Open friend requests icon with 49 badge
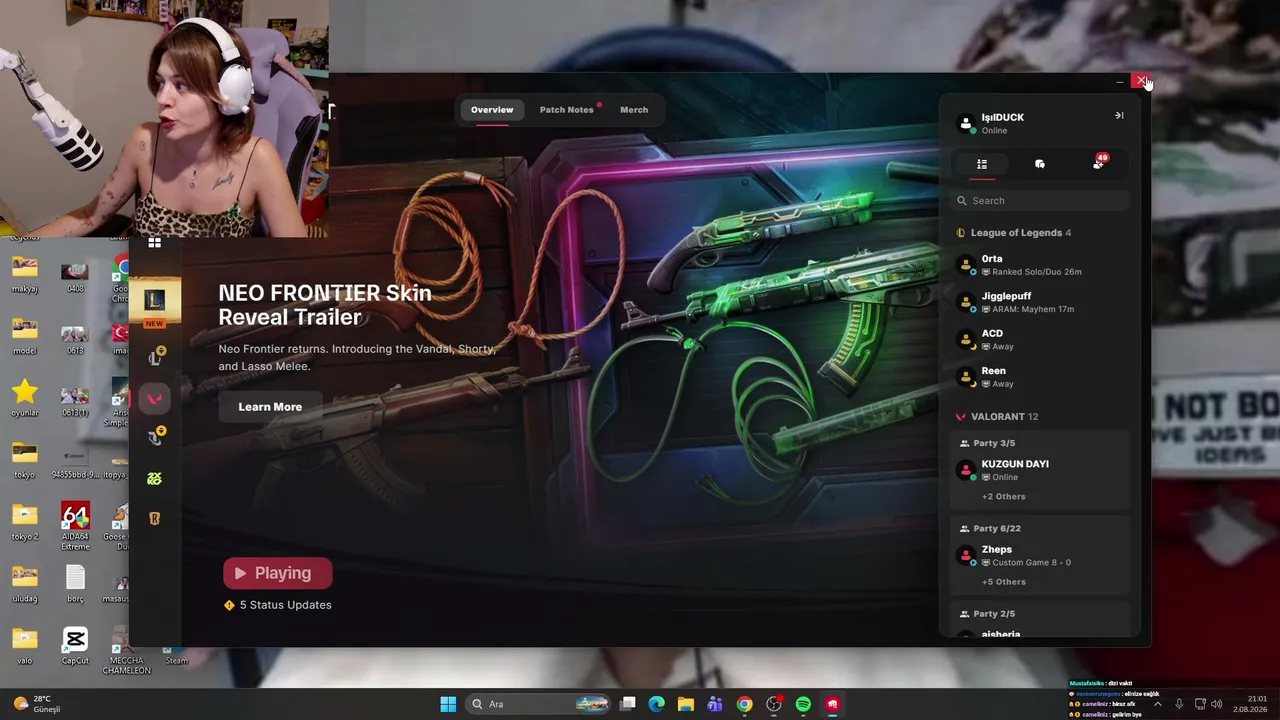 coord(1099,163)
